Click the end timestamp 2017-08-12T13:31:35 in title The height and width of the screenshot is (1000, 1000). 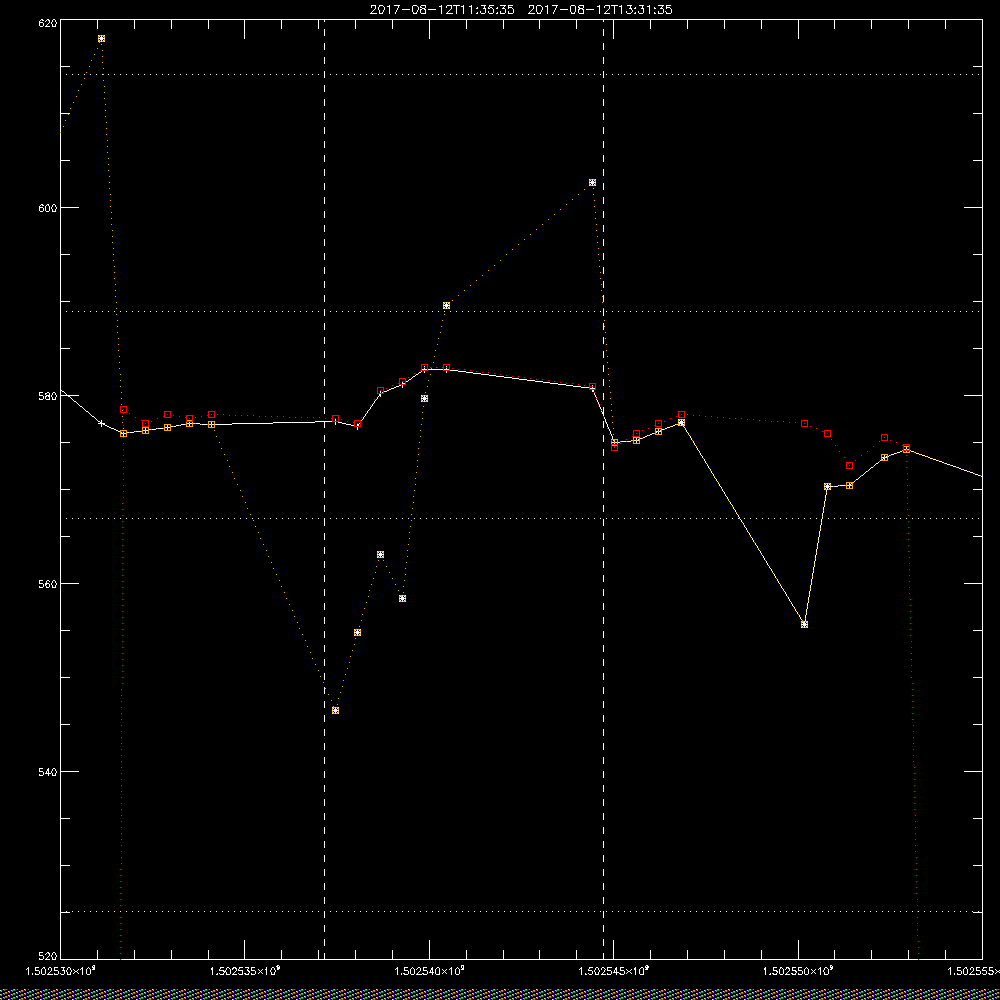tap(600, 10)
